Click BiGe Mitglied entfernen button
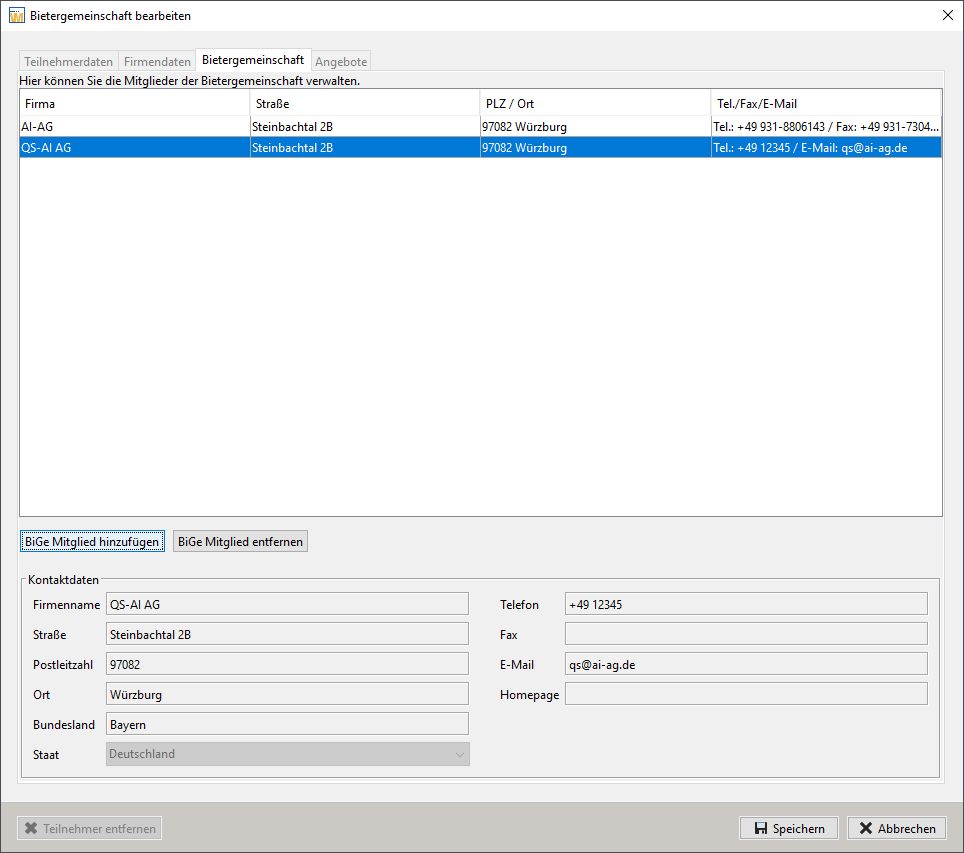 240,541
